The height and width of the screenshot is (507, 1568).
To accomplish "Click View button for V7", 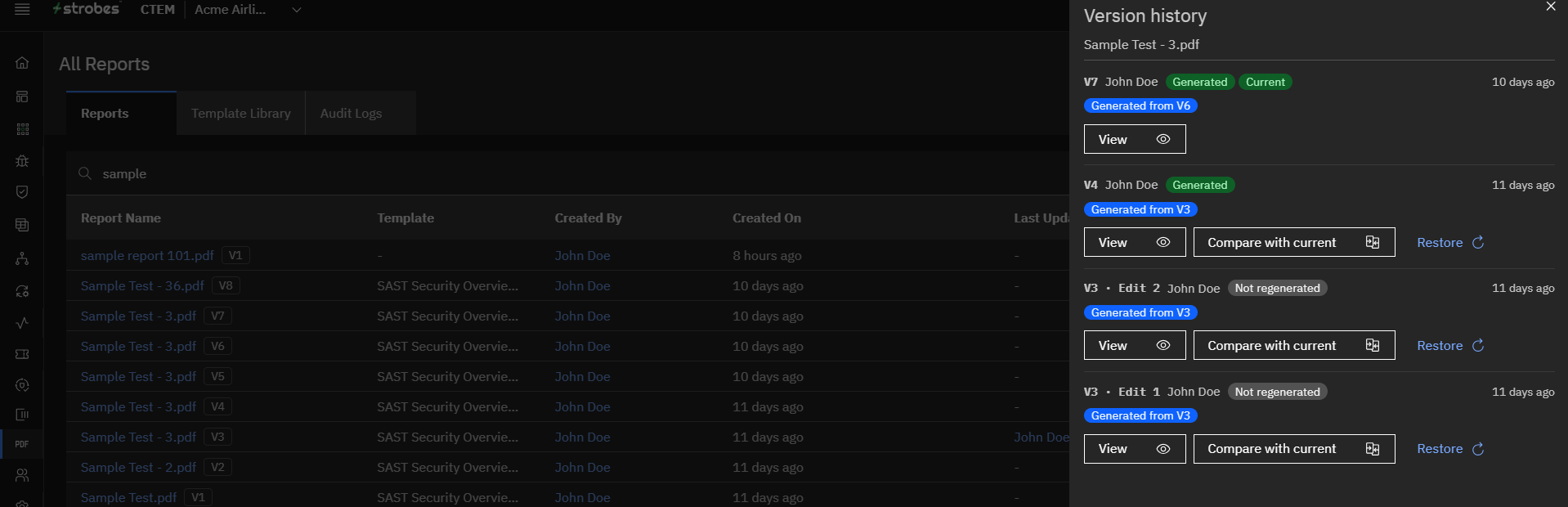I will pos(1135,140).
